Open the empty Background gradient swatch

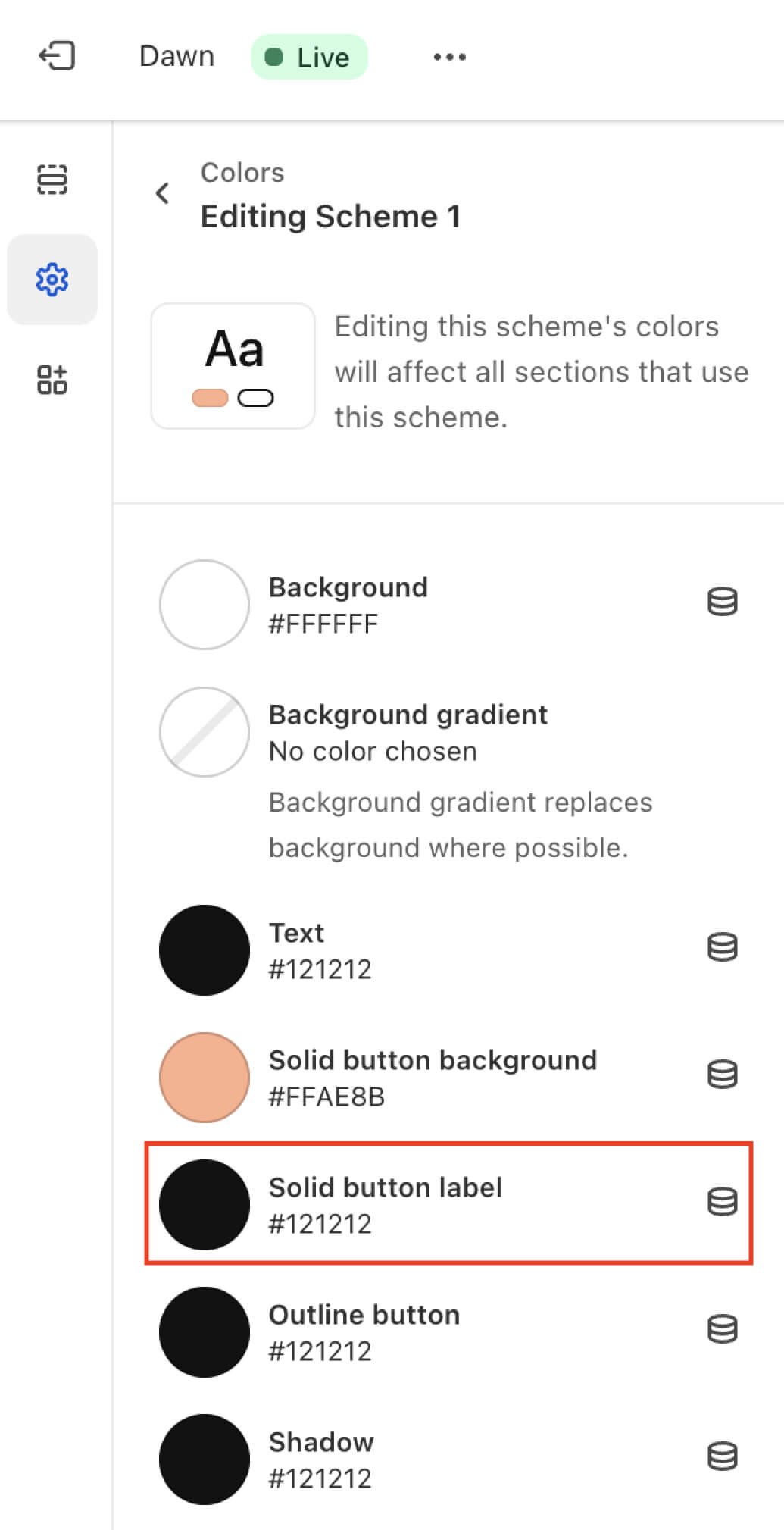point(205,732)
